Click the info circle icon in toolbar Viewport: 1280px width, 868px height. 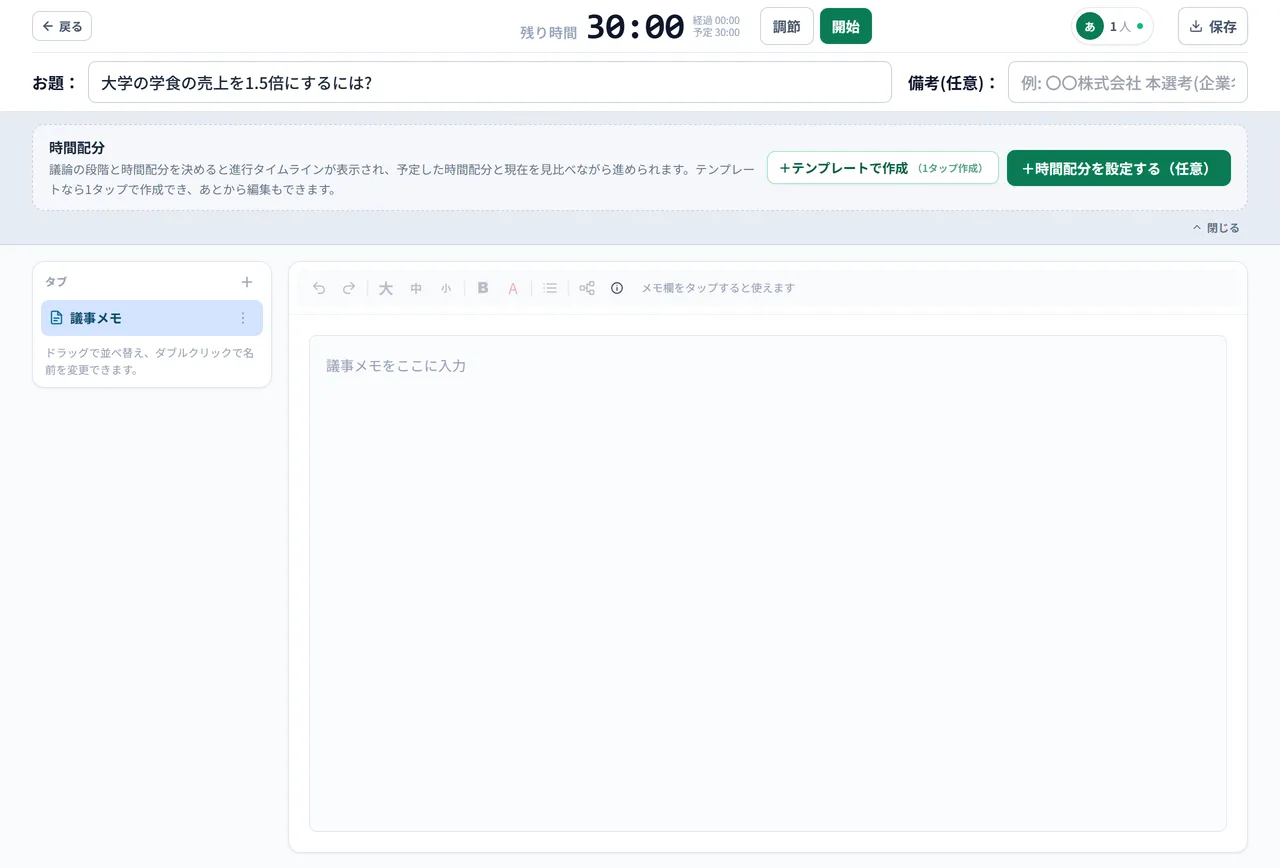tap(617, 288)
